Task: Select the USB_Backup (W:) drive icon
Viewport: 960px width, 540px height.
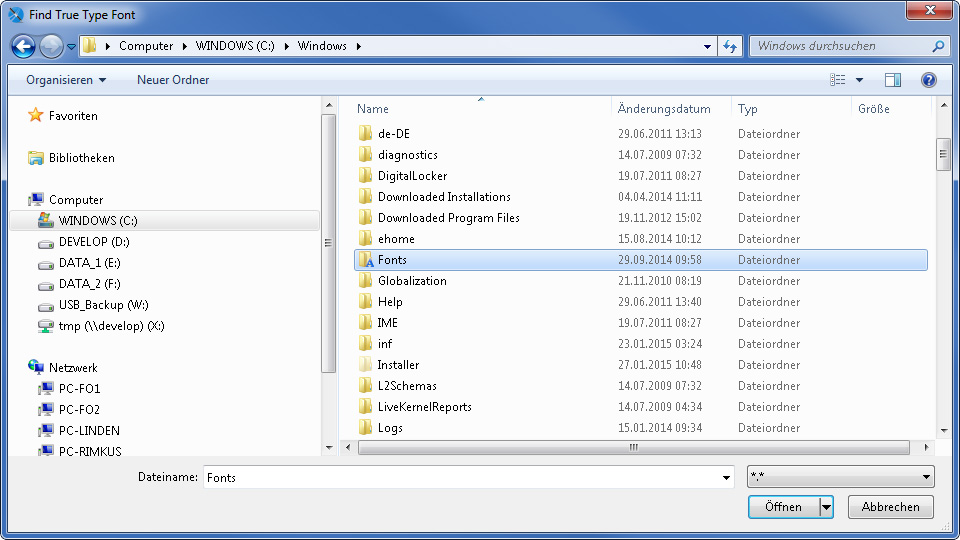Action: tap(45, 305)
